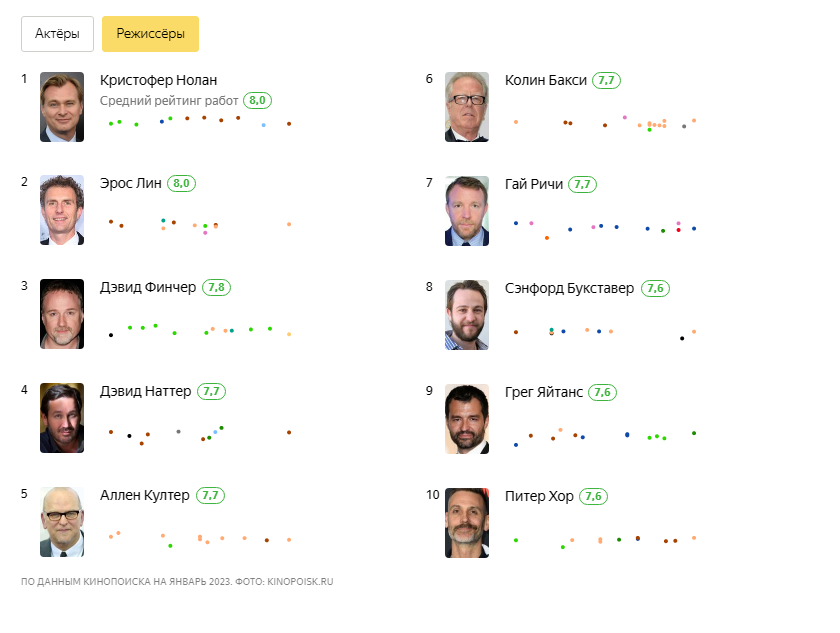Click Эрос Лин's 8,0 rating badge
This screenshot has width=840, height=633.
tap(181, 184)
